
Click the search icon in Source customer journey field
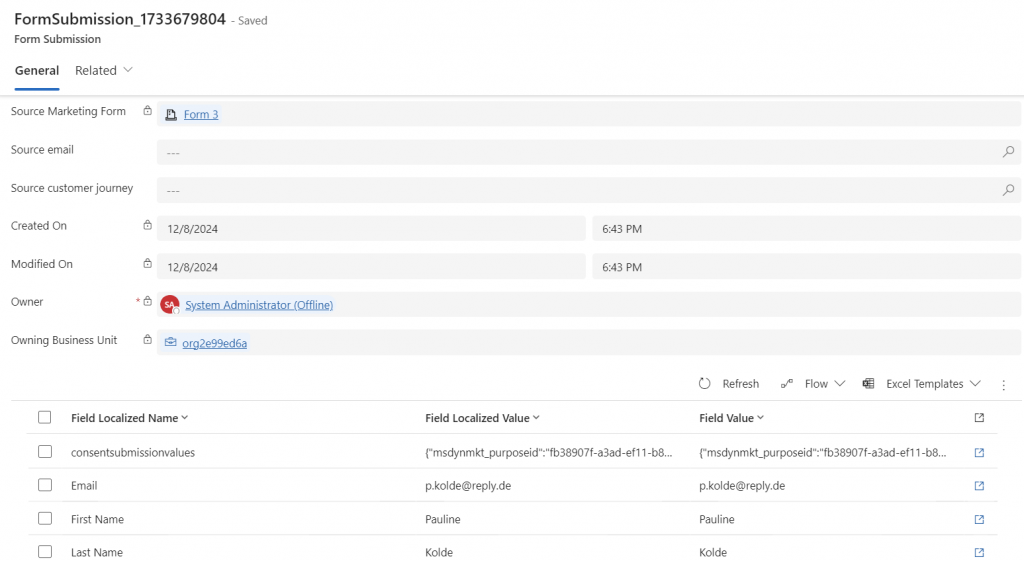(1008, 190)
